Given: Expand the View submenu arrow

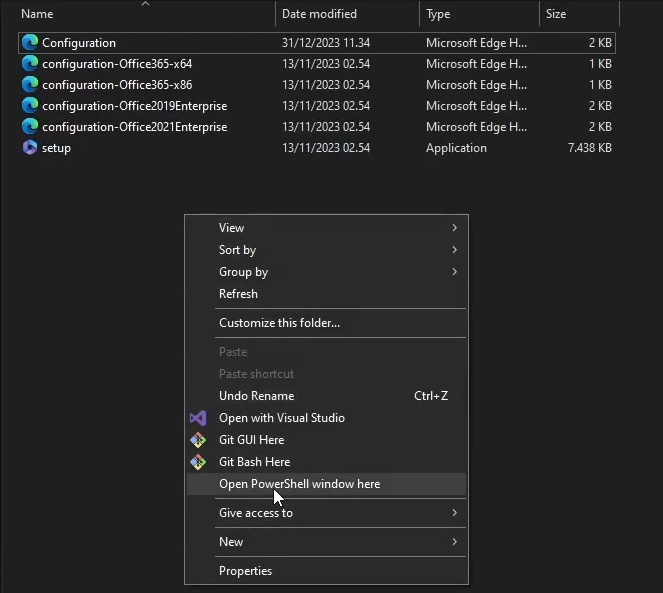Looking at the screenshot, I should [x=454, y=228].
